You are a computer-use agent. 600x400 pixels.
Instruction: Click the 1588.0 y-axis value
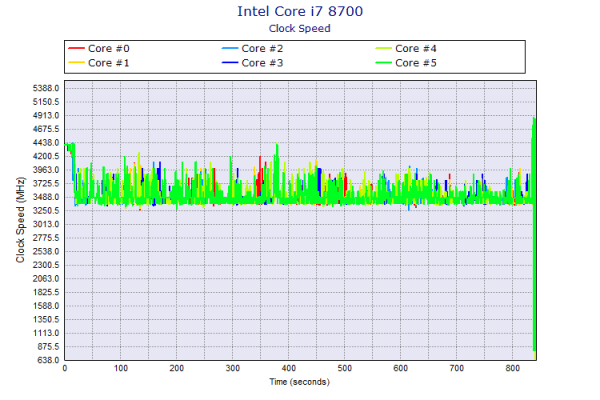(x=46, y=306)
